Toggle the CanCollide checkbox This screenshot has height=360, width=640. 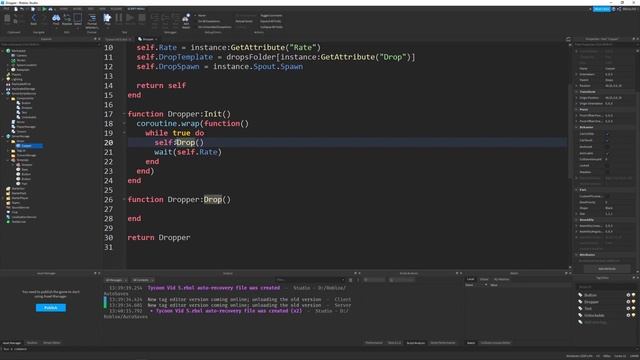(607, 134)
